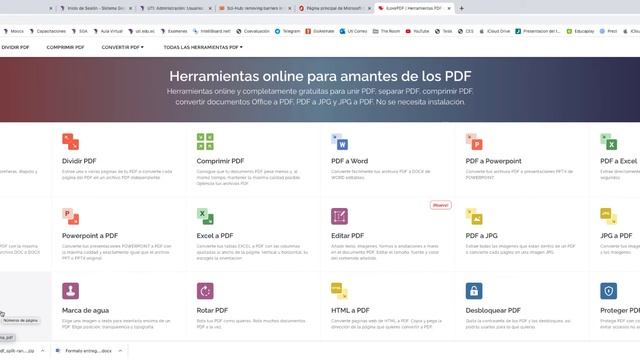Switch to the UTI Administración Usuarios tab

(176, 8)
